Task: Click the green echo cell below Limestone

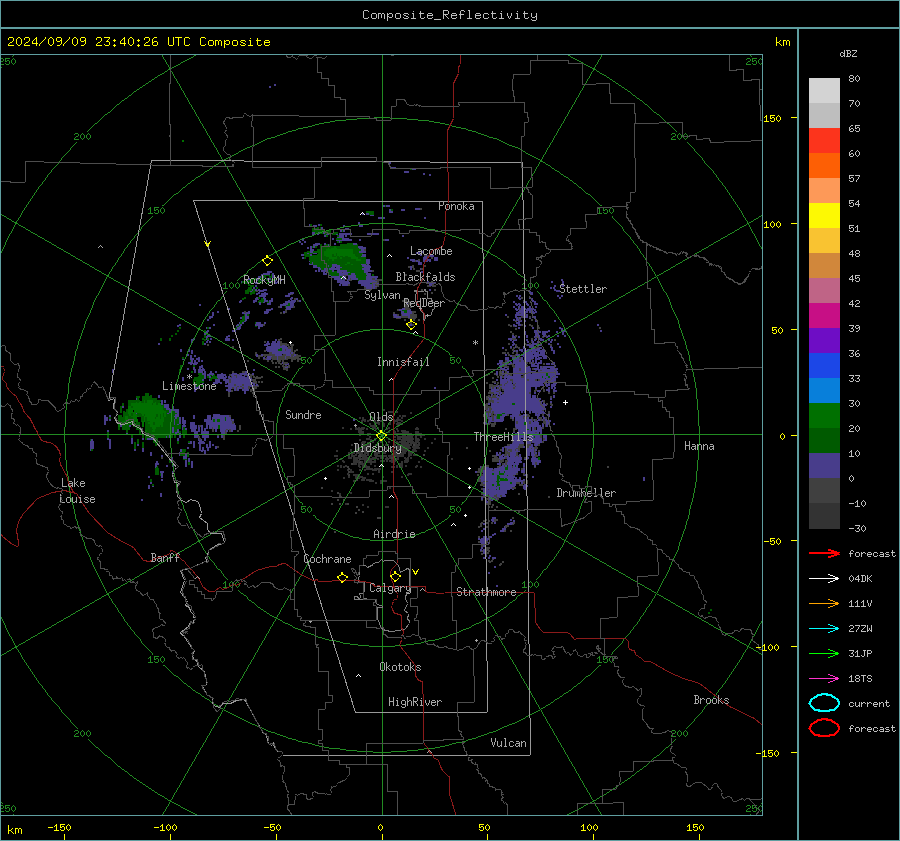Action: pyautogui.click(x=148, y=416)
